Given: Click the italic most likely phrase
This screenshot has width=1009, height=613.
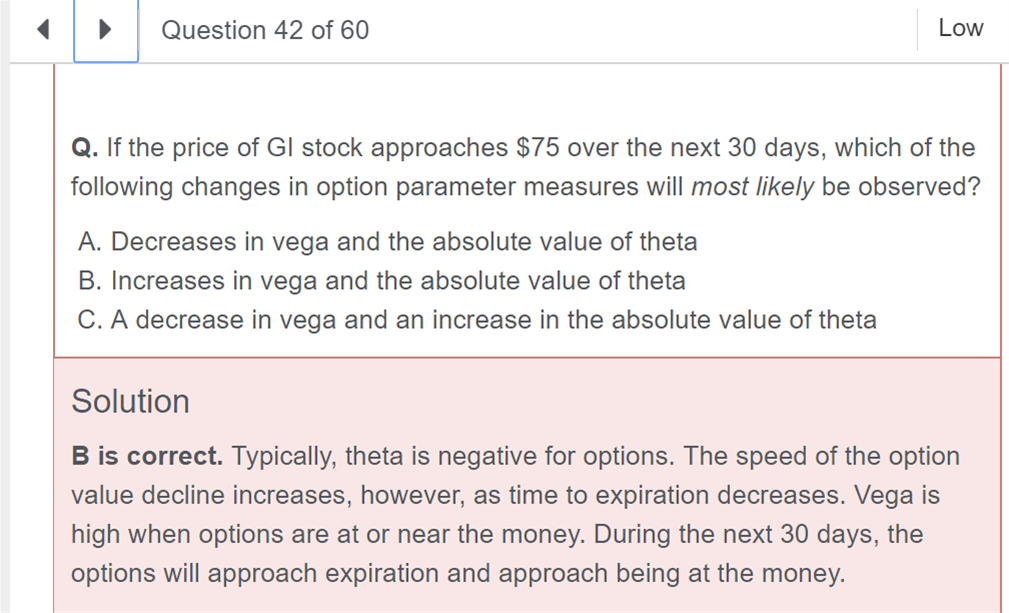Looking at the screenshot, I should [x=752, y=187].
